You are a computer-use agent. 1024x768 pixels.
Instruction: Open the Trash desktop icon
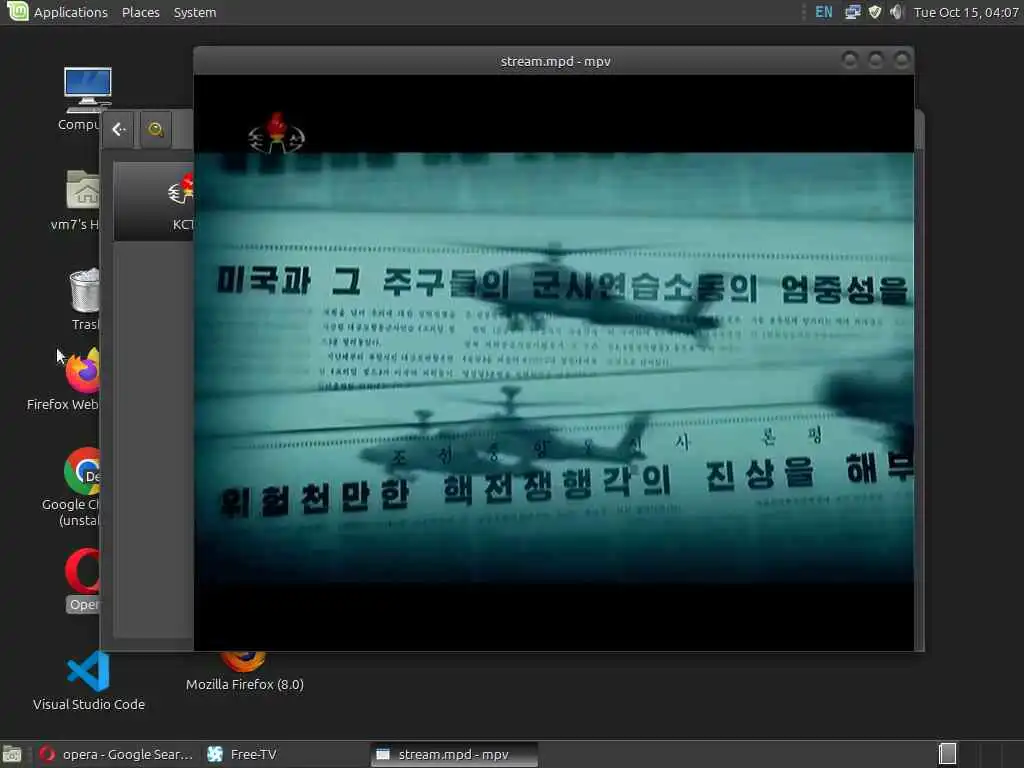[x=84, y=291]
